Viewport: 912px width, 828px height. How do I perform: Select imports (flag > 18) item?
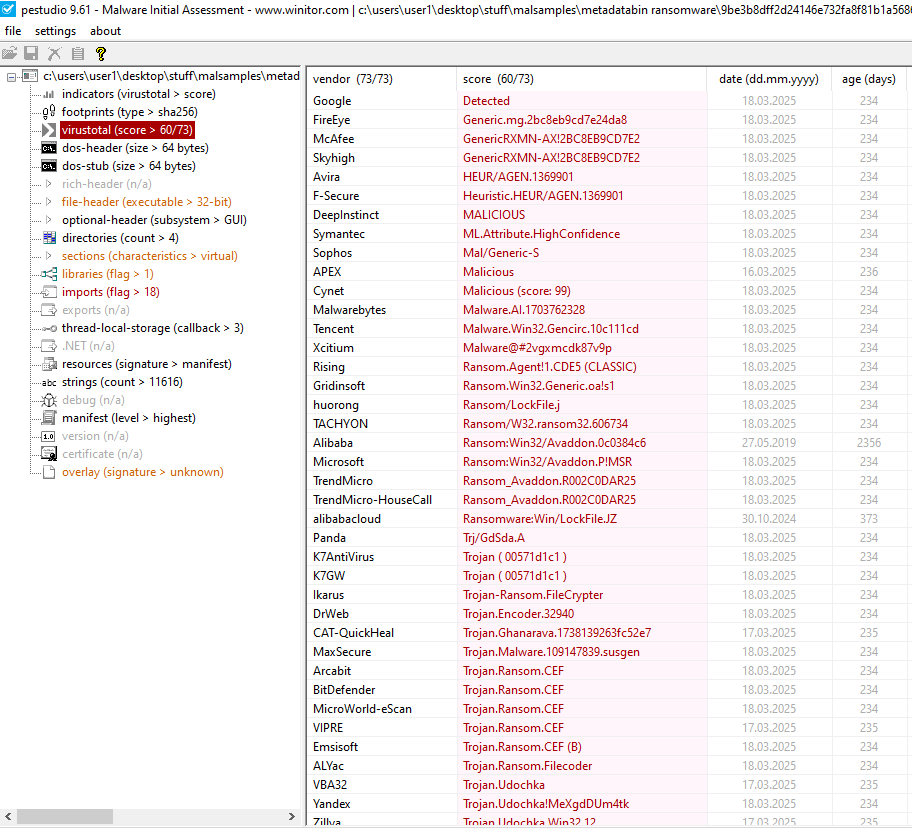point(111,292)
